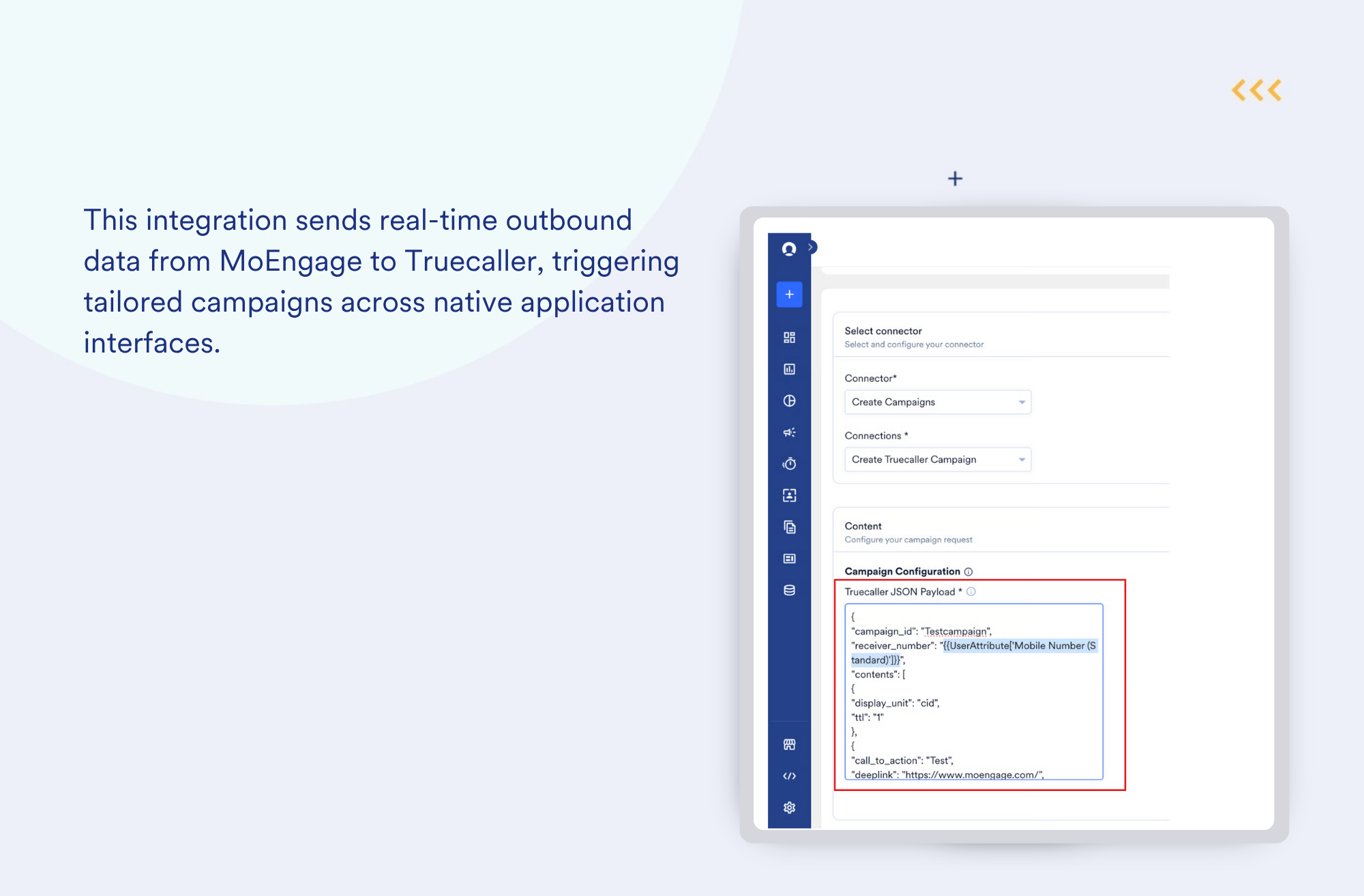Open the Connector dropdown showing Create Campaigns

tap(938, 402)
